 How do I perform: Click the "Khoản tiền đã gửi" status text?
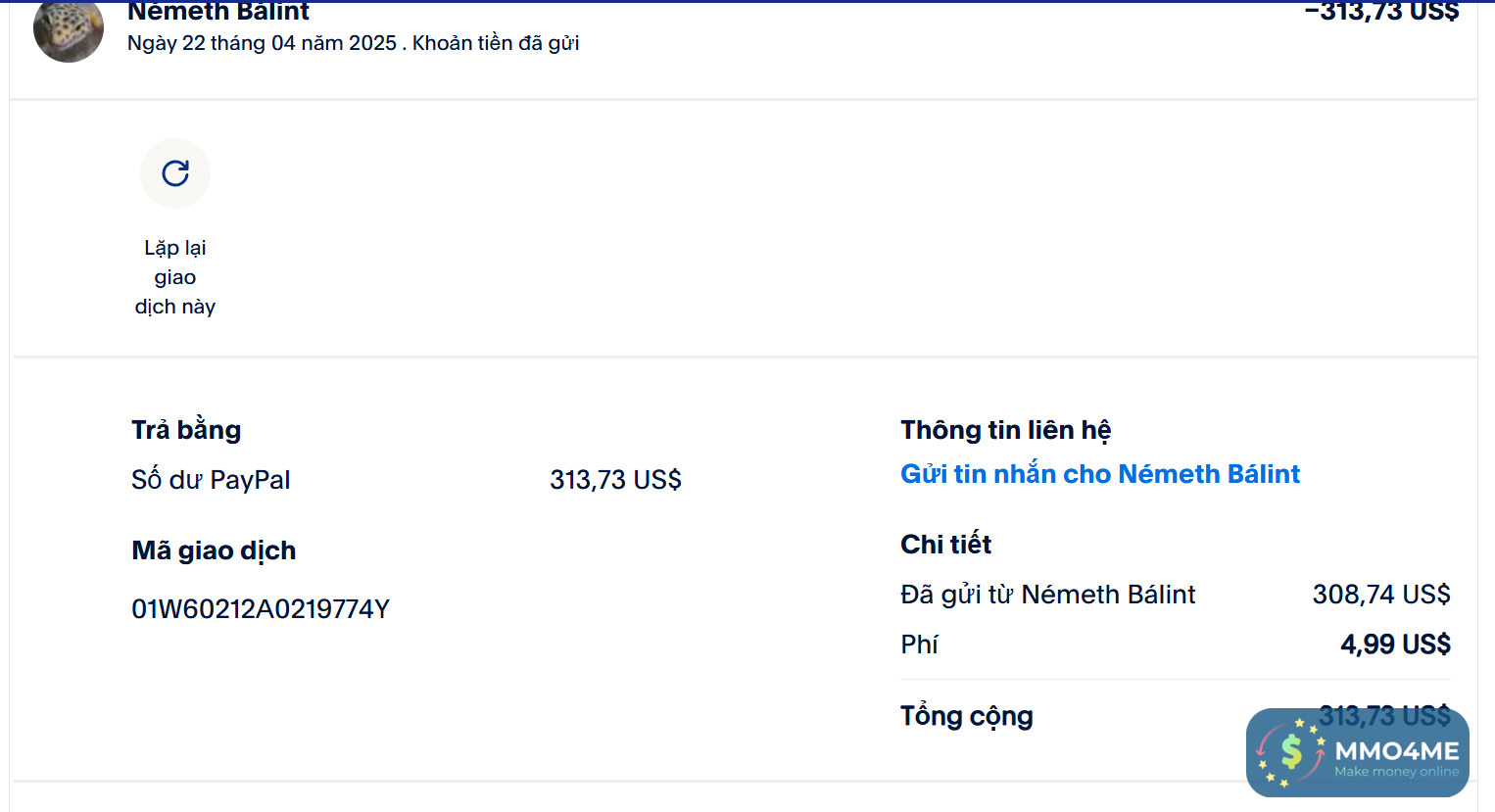click(496, 43)
